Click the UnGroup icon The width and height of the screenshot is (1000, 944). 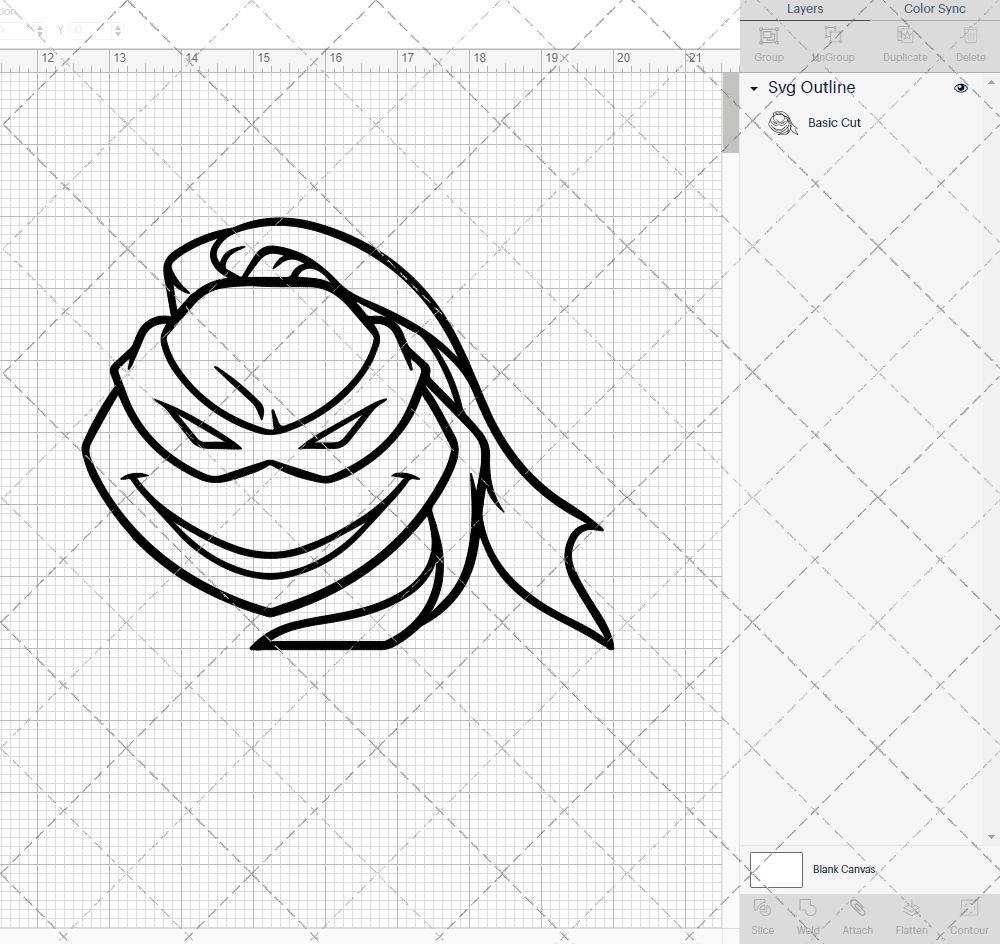[832, 42]
